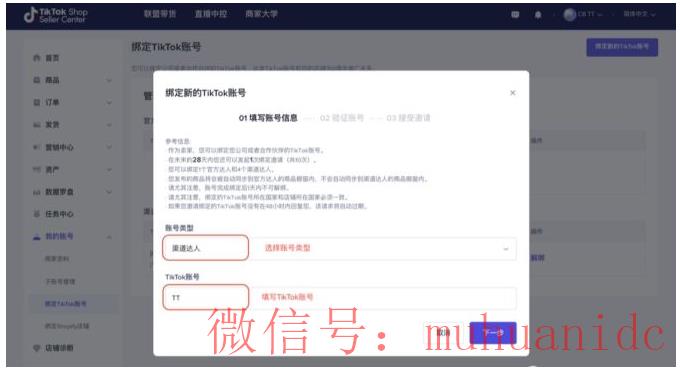The height and width of the screenshot is (371, 680).
Task: Open 商家大学 in the top navigation
Action: 262,14
